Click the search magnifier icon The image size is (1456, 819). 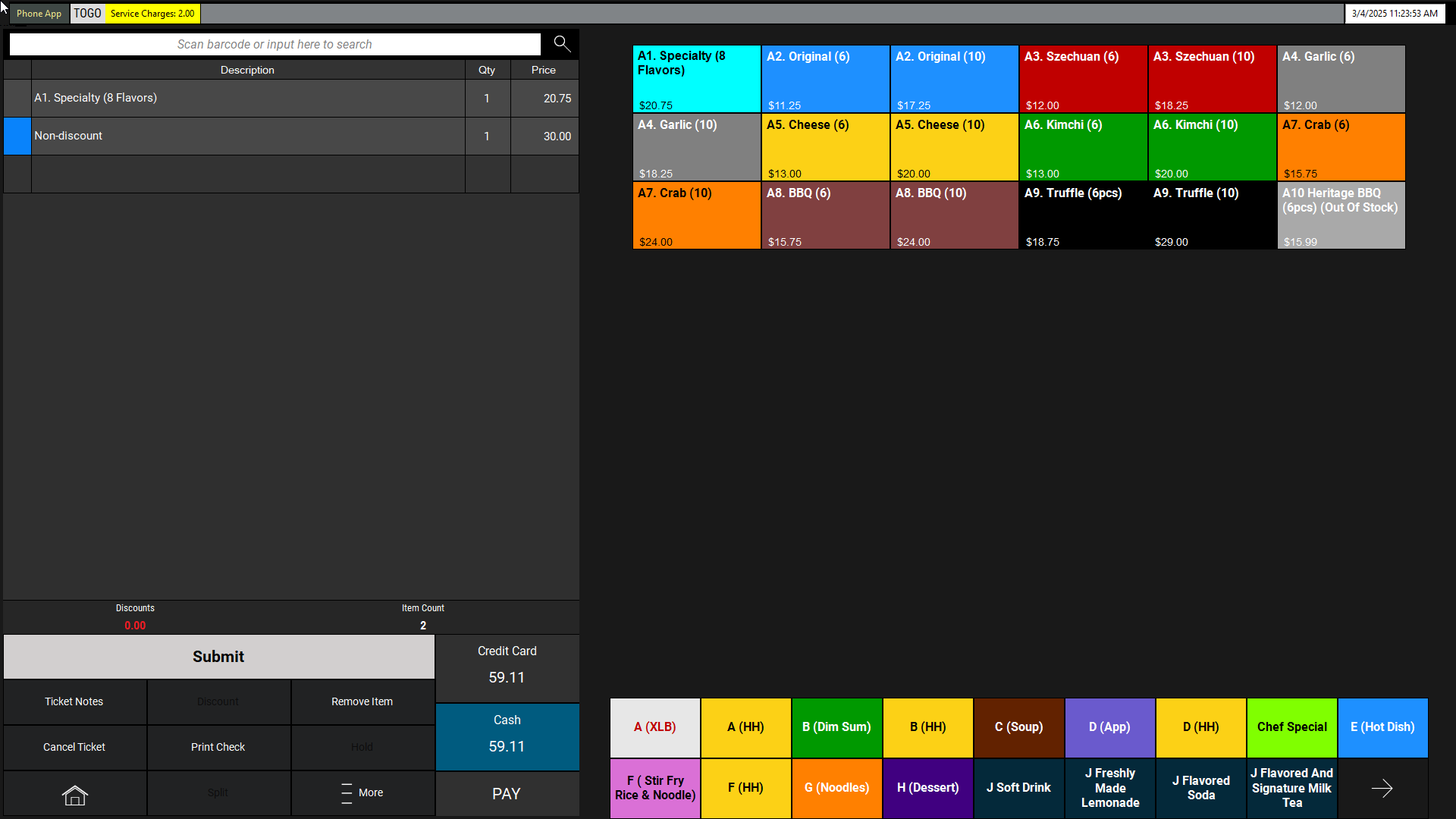[561, 44]
